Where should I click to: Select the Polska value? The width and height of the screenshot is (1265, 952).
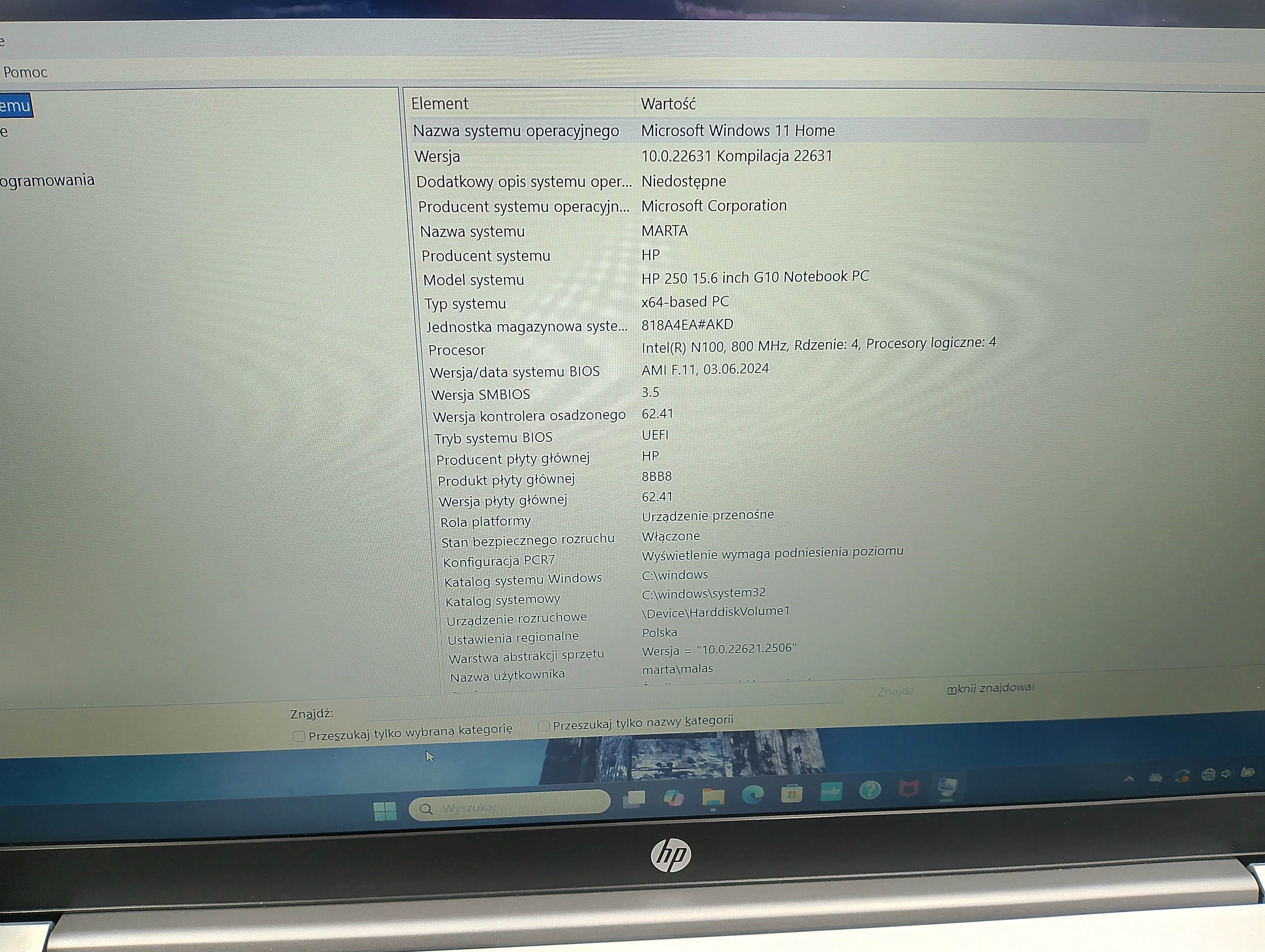[659, 632]
